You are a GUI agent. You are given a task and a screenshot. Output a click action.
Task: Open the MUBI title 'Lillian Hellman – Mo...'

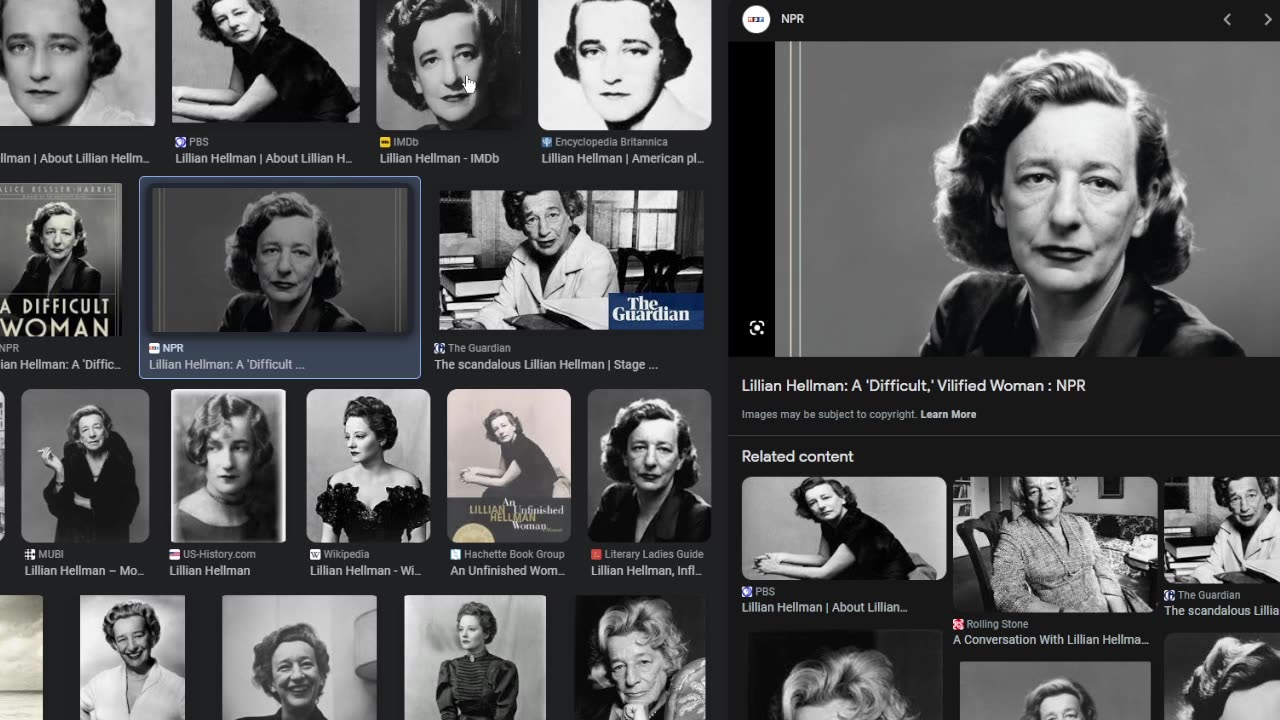point(85,571)
